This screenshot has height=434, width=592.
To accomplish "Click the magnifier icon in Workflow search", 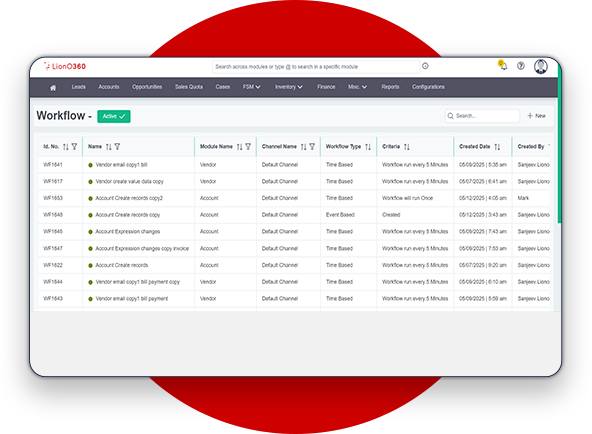I will pos(450,116).
